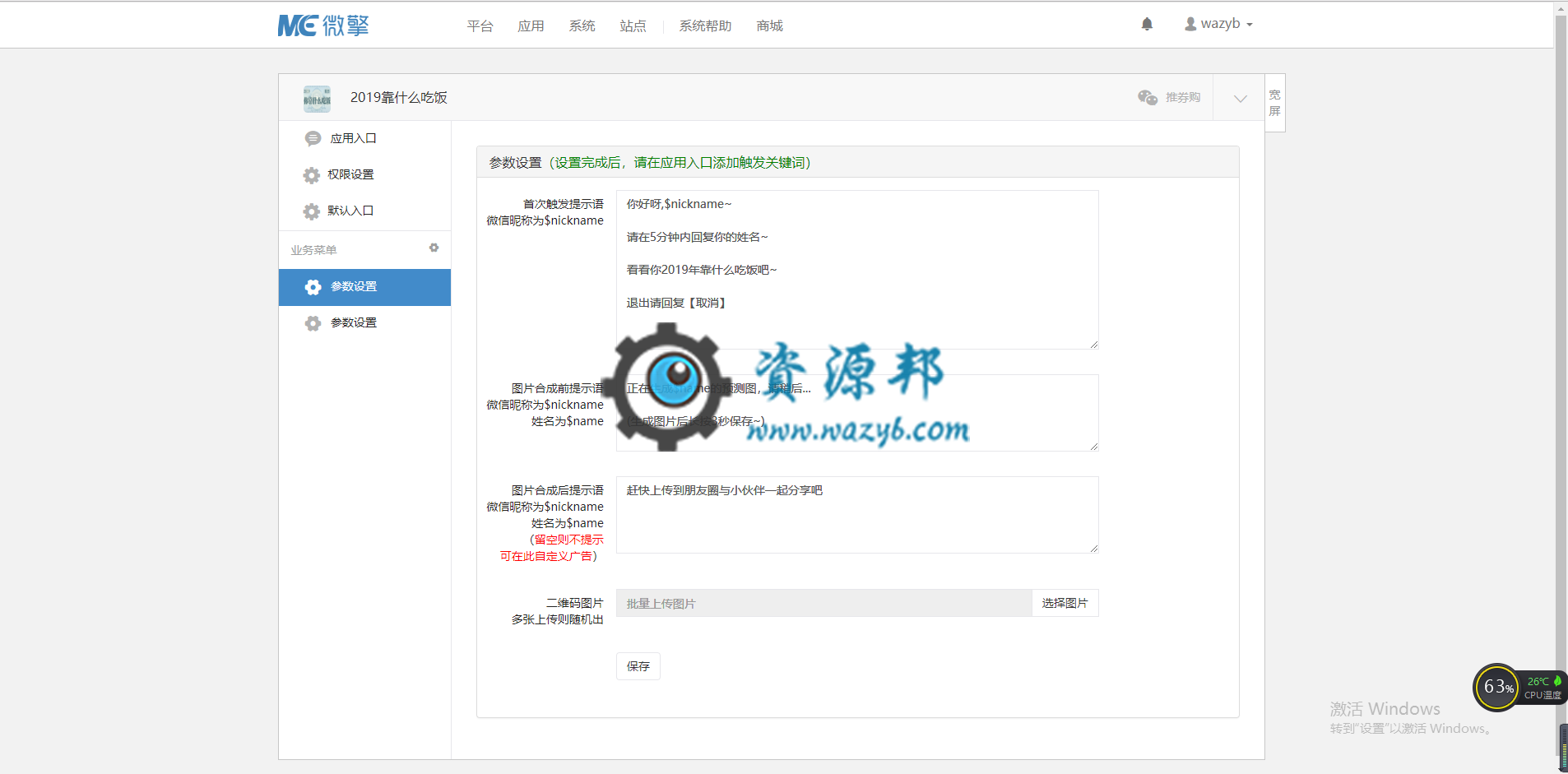Toggle the 宽屏 wide-screen mode
1568x774 pixels.
1274,103
